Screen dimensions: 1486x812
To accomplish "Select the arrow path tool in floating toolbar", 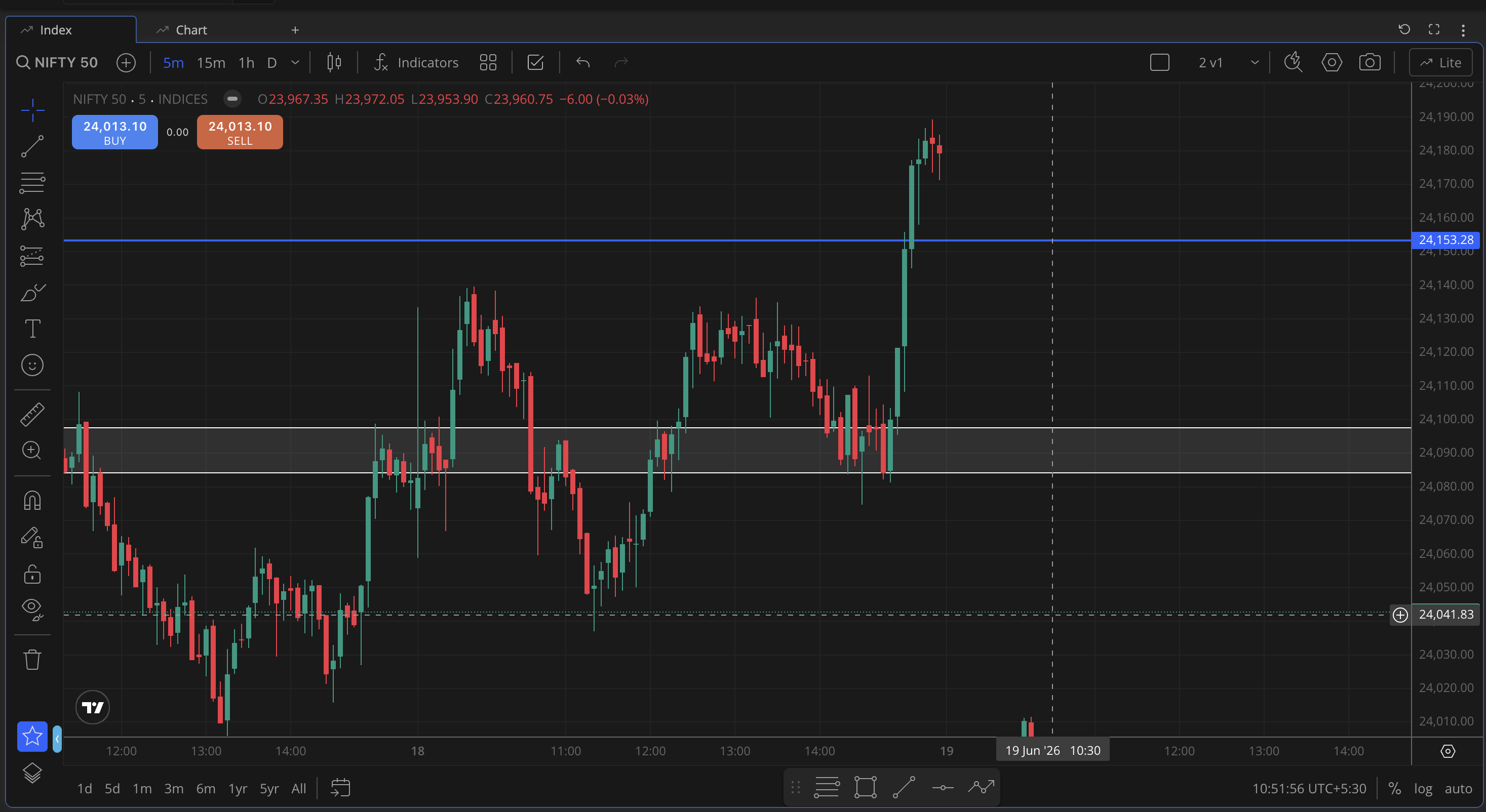I will click(x=981, y=787).
